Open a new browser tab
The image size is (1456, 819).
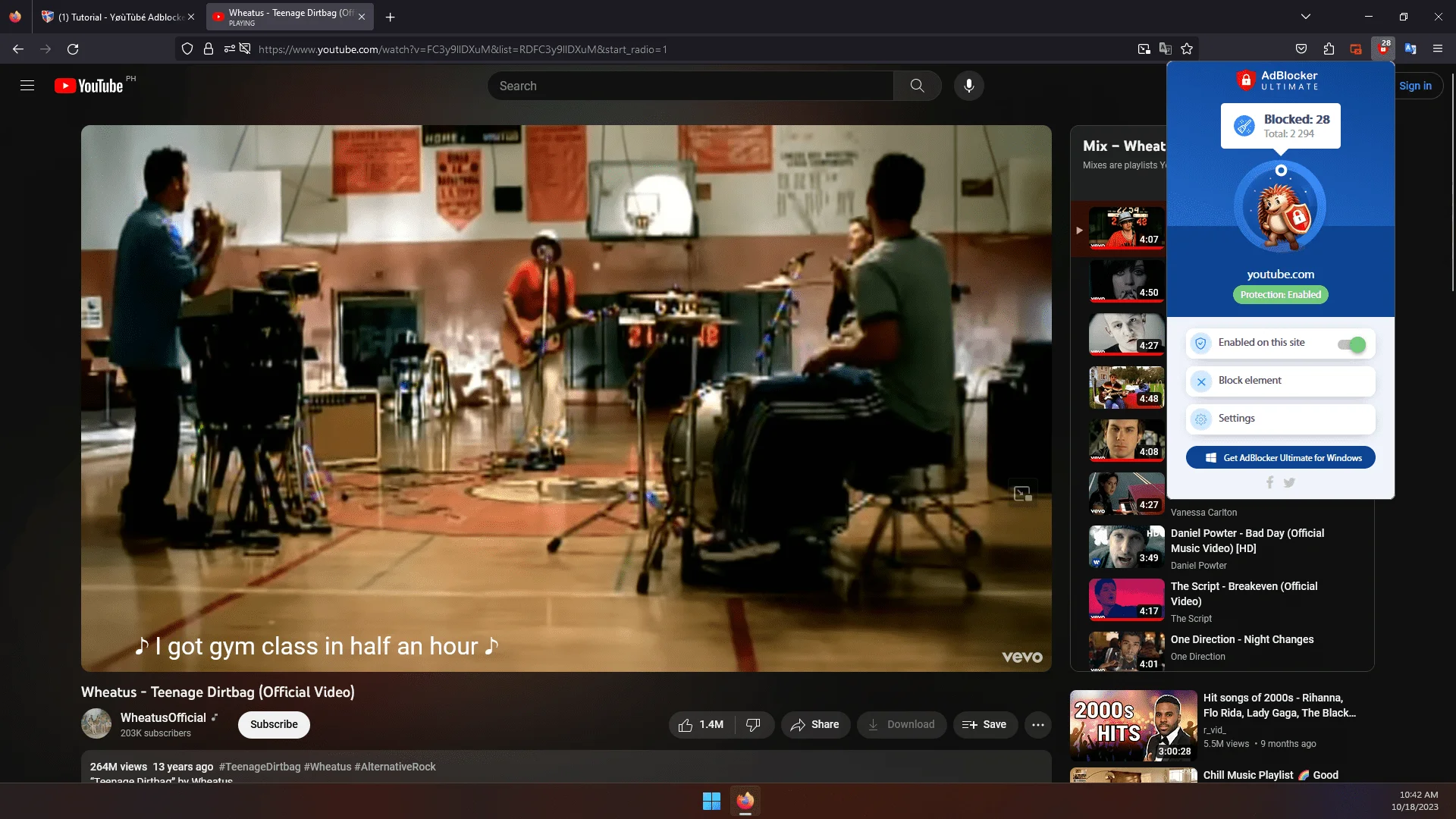(x=390, y=17)
